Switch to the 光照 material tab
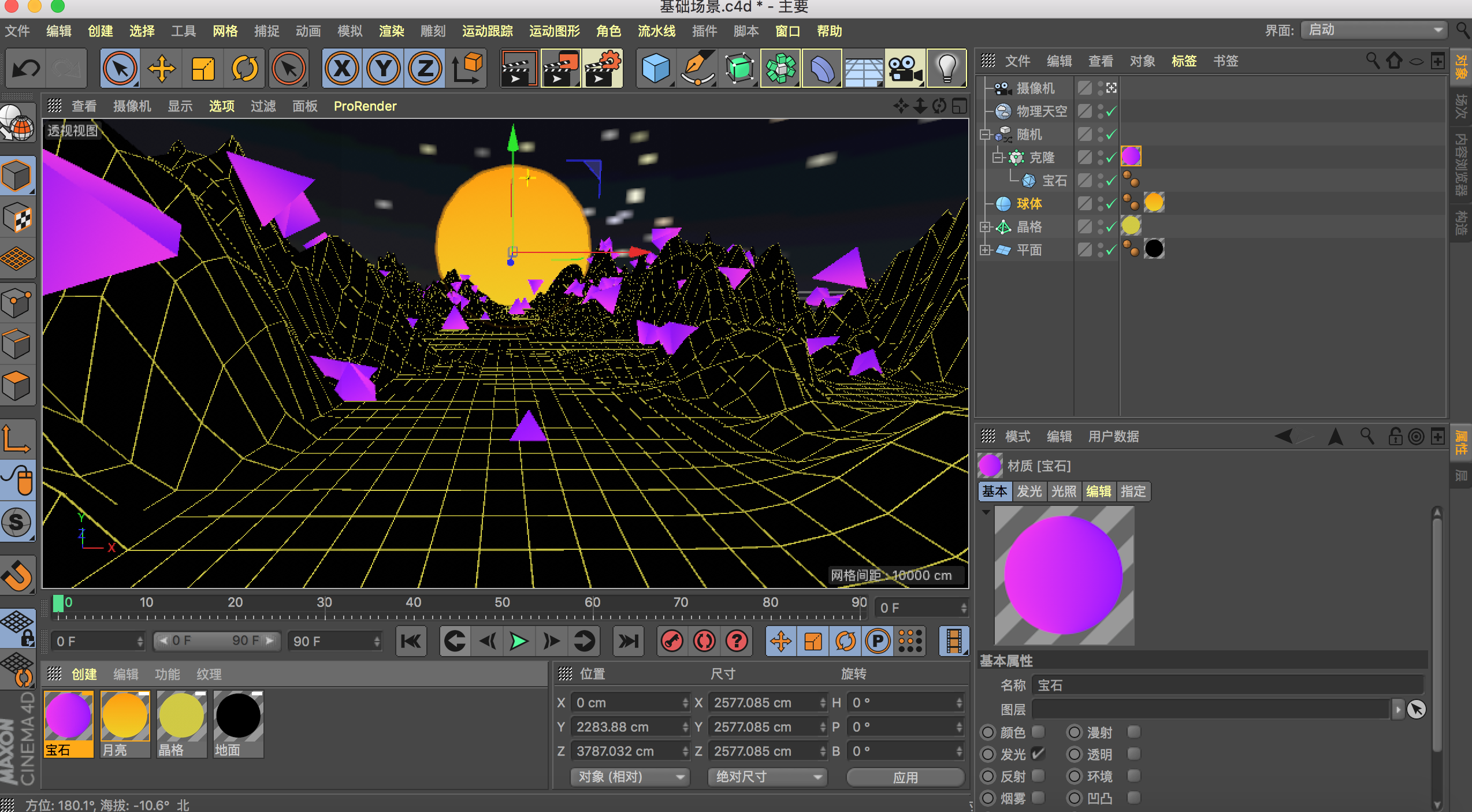The width and height of the screenshot is (1472, 812). 1064,491
